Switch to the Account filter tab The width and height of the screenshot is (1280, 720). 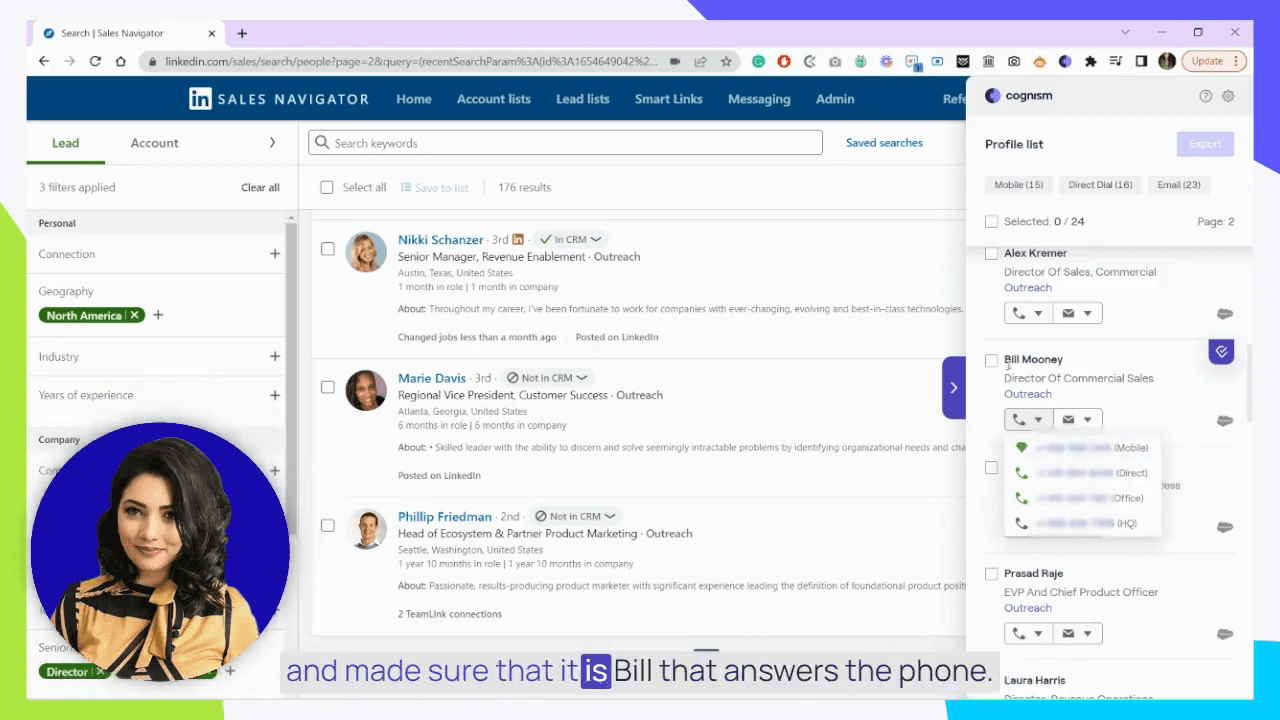[x=154, y=143]
